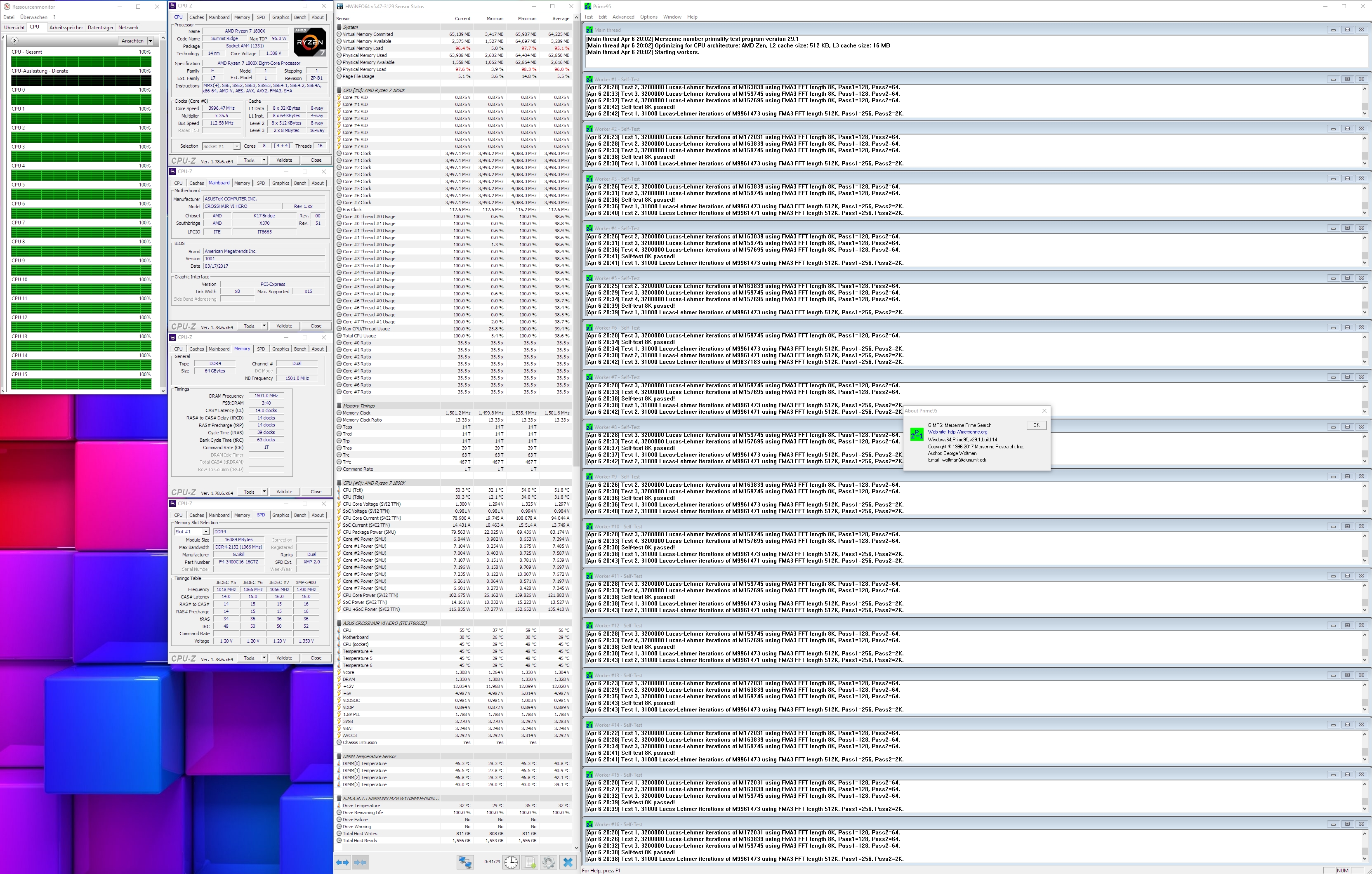The height and width of the screenshot is (874, 1372).
Task: Click HWiNFO sensor list scrollbar down arrow
Action: click(x=575, y=848)
